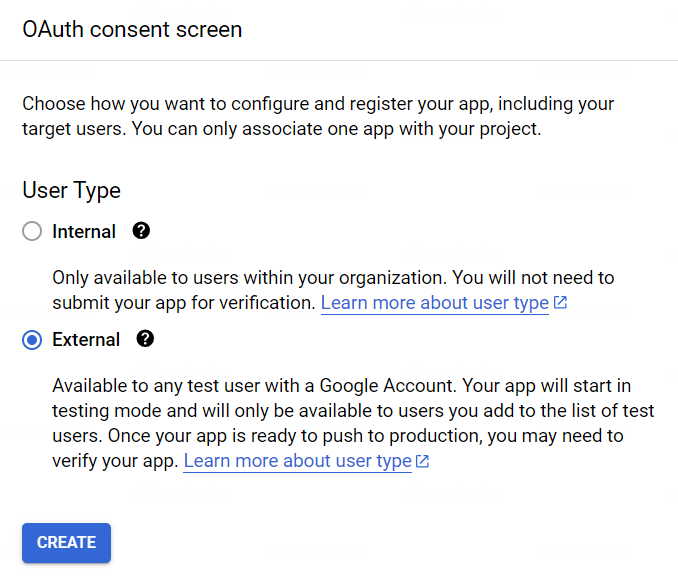Open Learn more link under Internal description
The height and width of the screenshot is (577, 678).
click(435, 303)
